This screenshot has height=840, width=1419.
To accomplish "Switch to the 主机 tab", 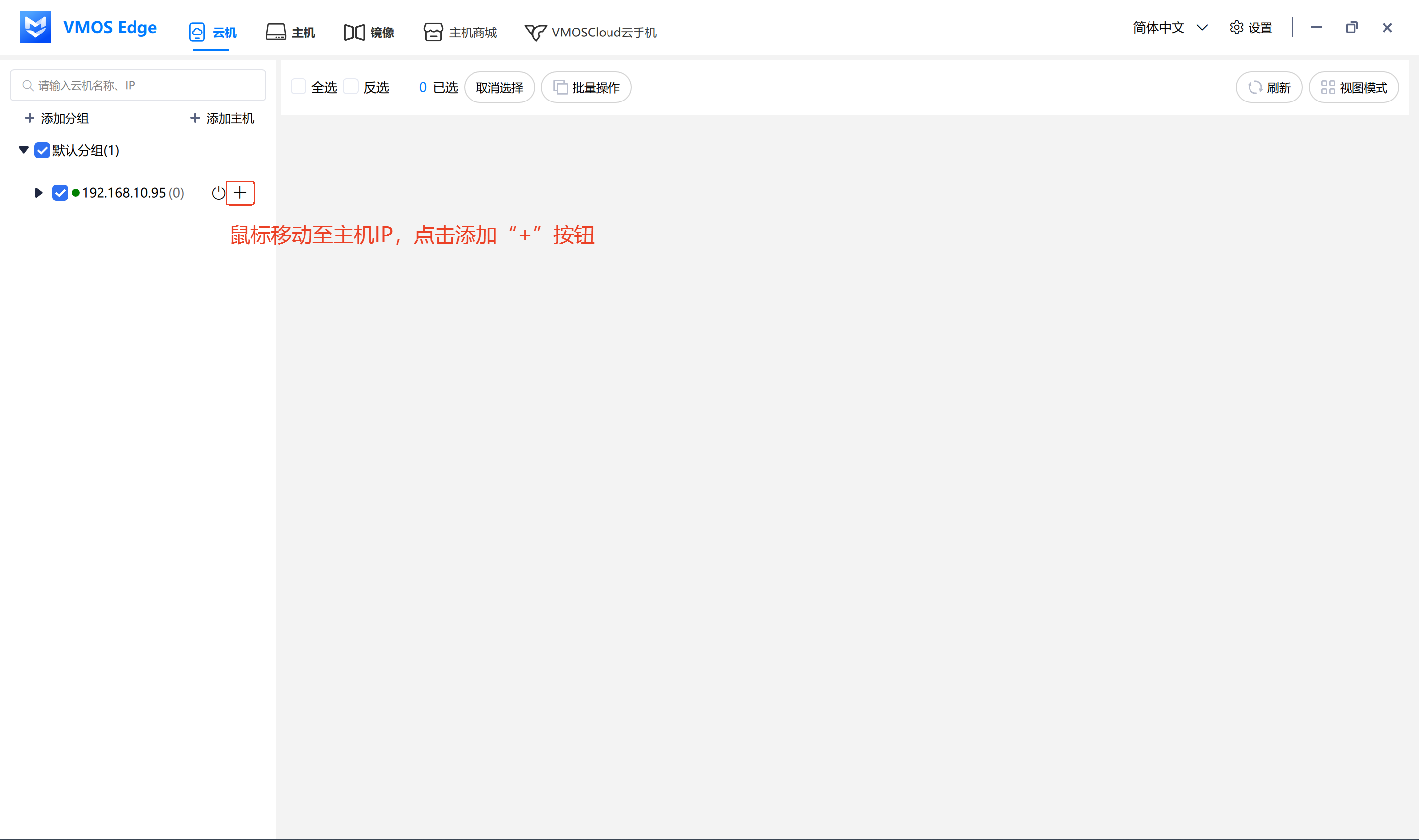I will [290, 32].
